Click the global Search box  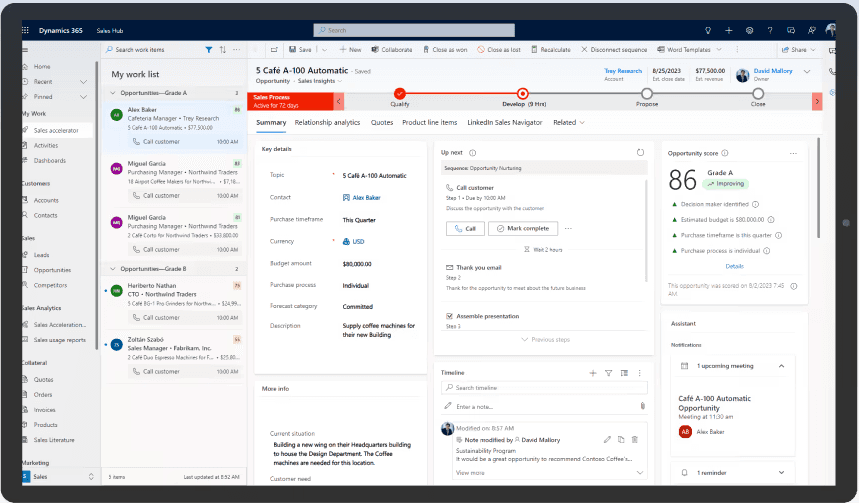[x=414, y=30]
